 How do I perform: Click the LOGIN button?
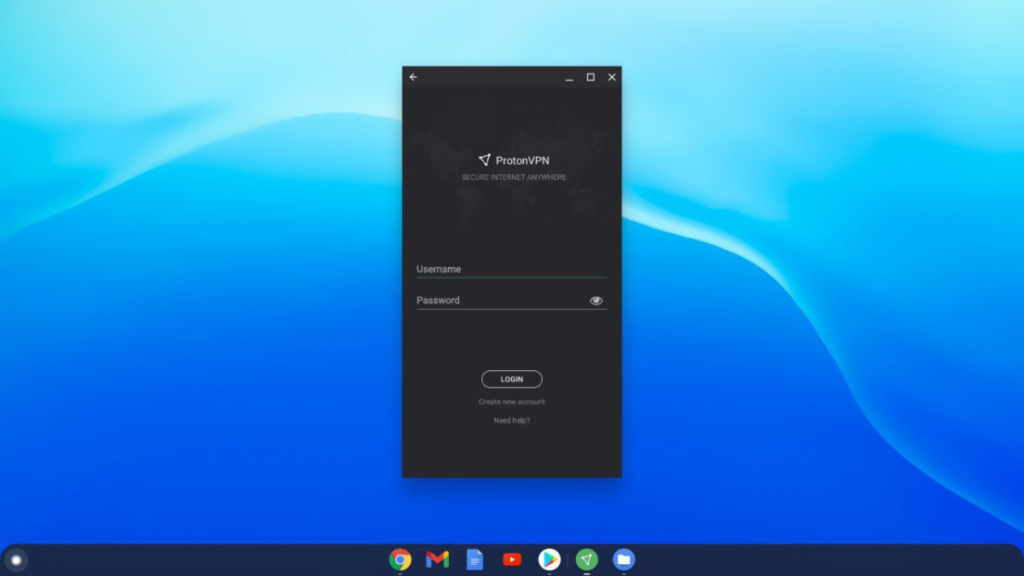[x=511, y=379]
